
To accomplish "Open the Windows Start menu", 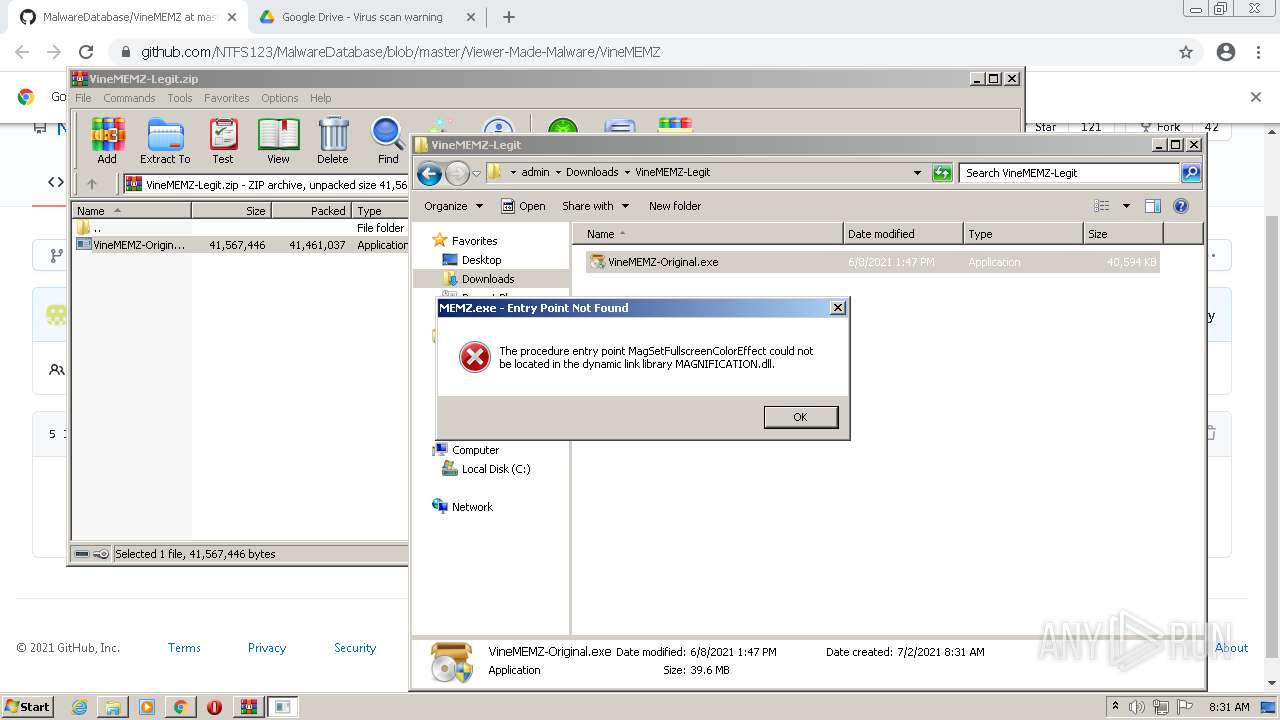I will pyautogui.click(x=27, y=706).
